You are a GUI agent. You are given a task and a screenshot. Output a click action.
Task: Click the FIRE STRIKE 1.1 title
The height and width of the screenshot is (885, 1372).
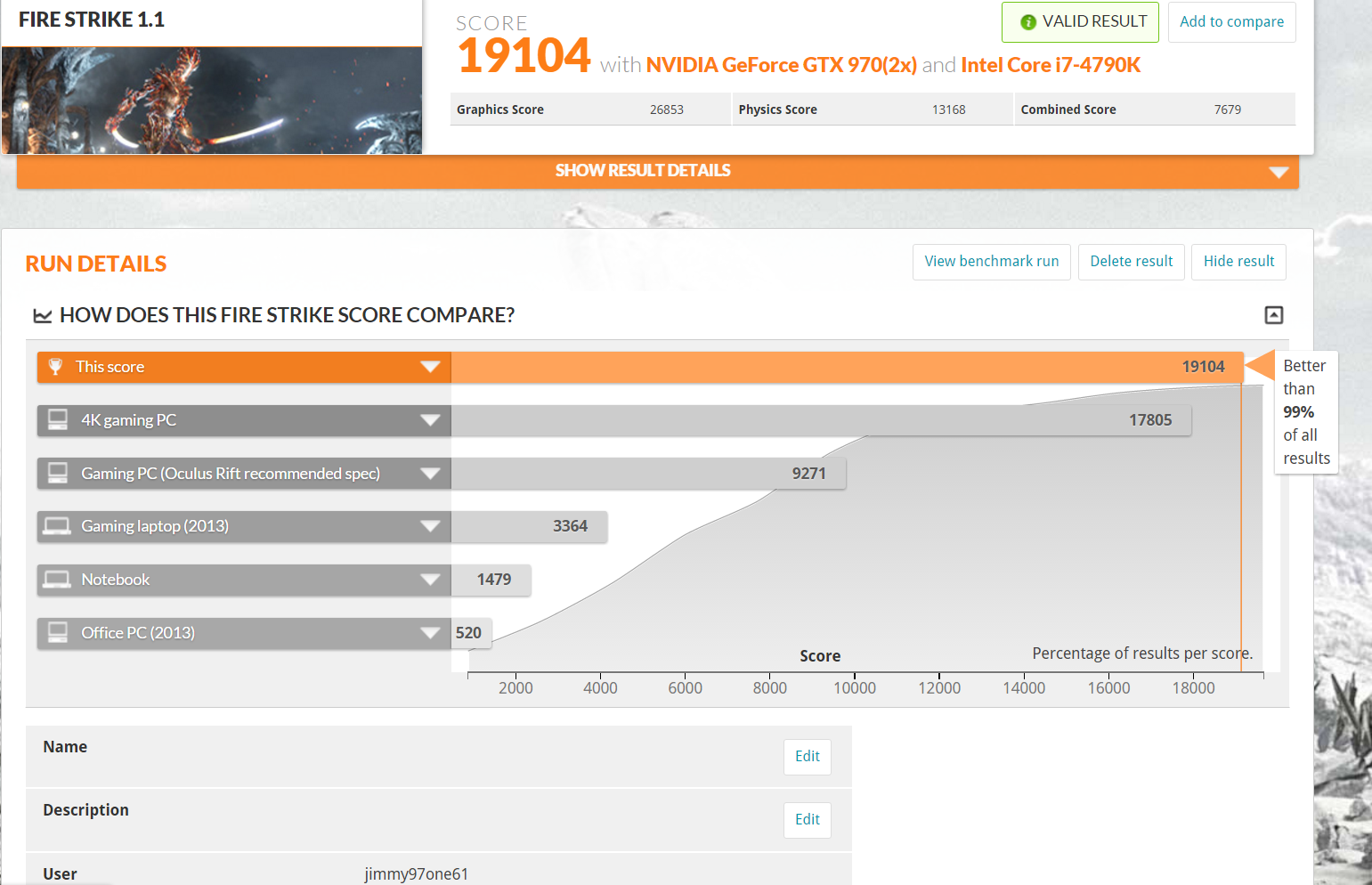tap(92, 20)
